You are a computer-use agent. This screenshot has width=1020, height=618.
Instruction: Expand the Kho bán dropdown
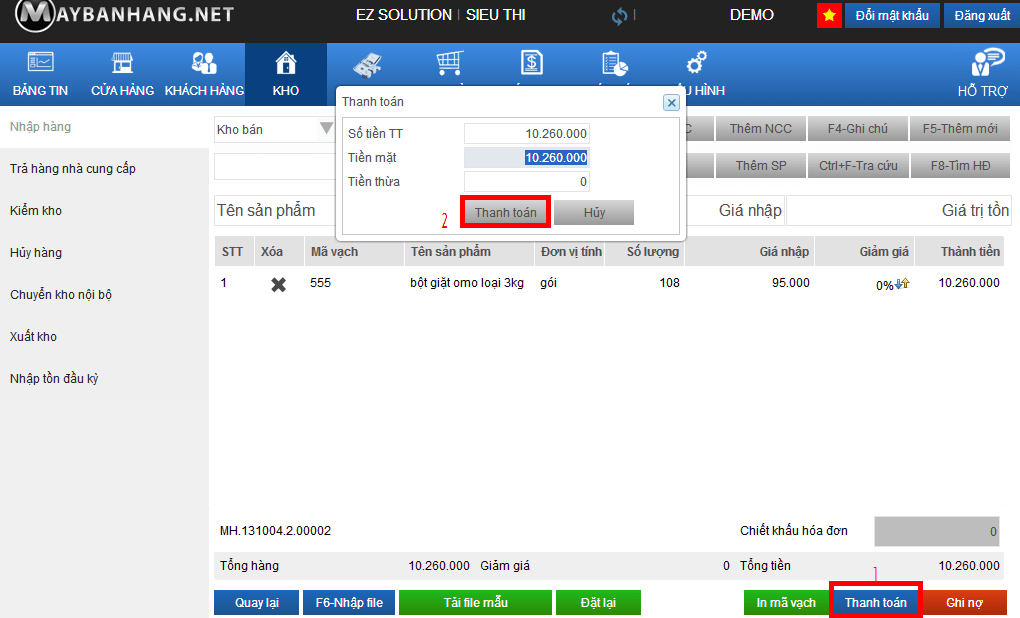click(326, 129)
